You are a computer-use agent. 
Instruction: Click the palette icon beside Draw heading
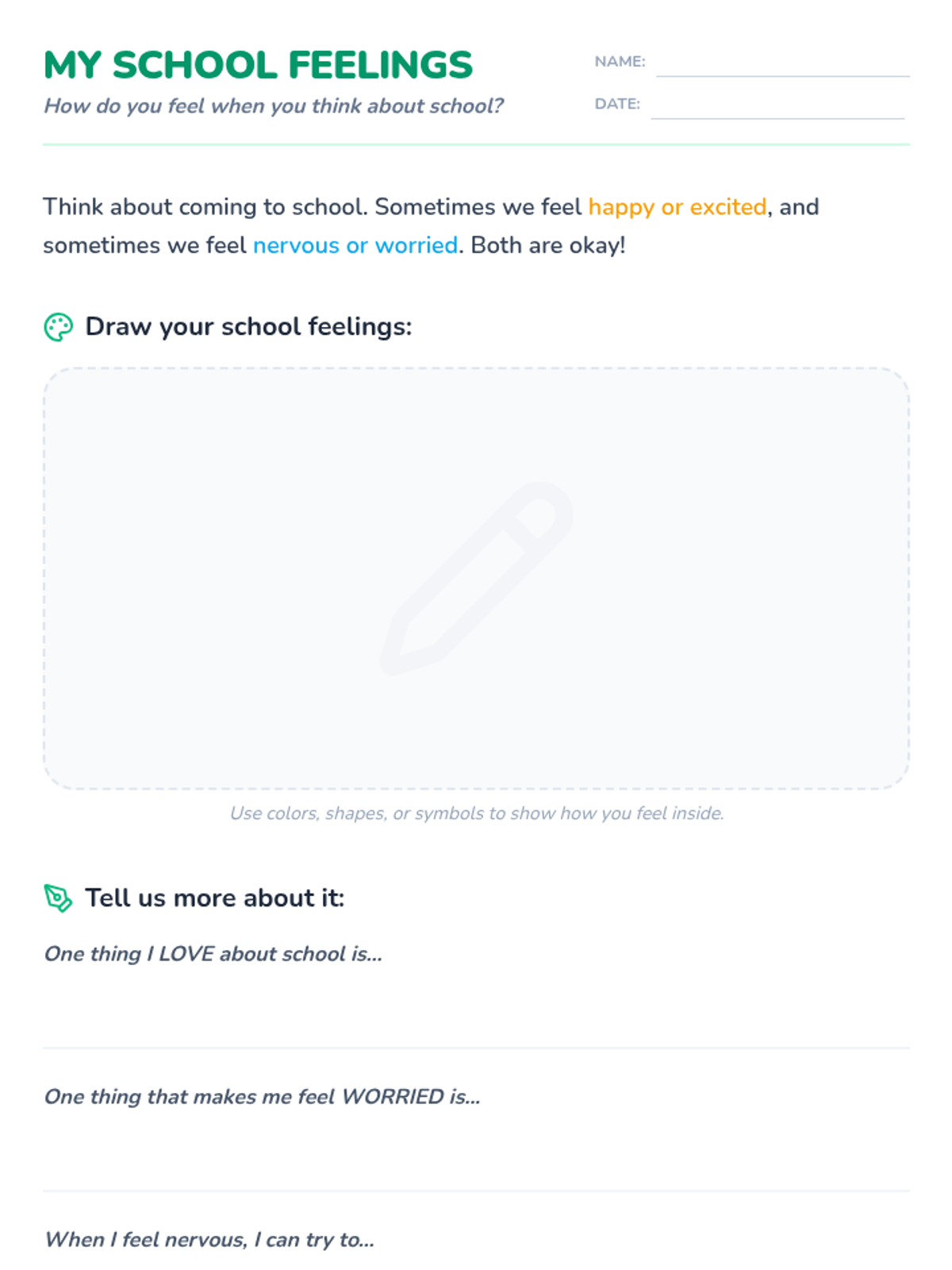(58, 327)
